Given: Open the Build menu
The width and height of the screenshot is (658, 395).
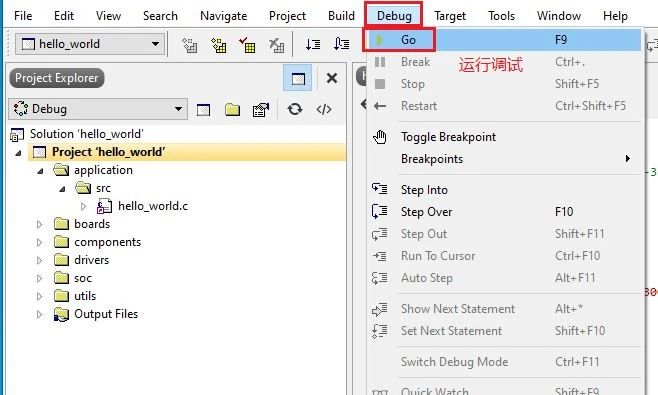Looking at the screenshot, I should tap(341, 16).
